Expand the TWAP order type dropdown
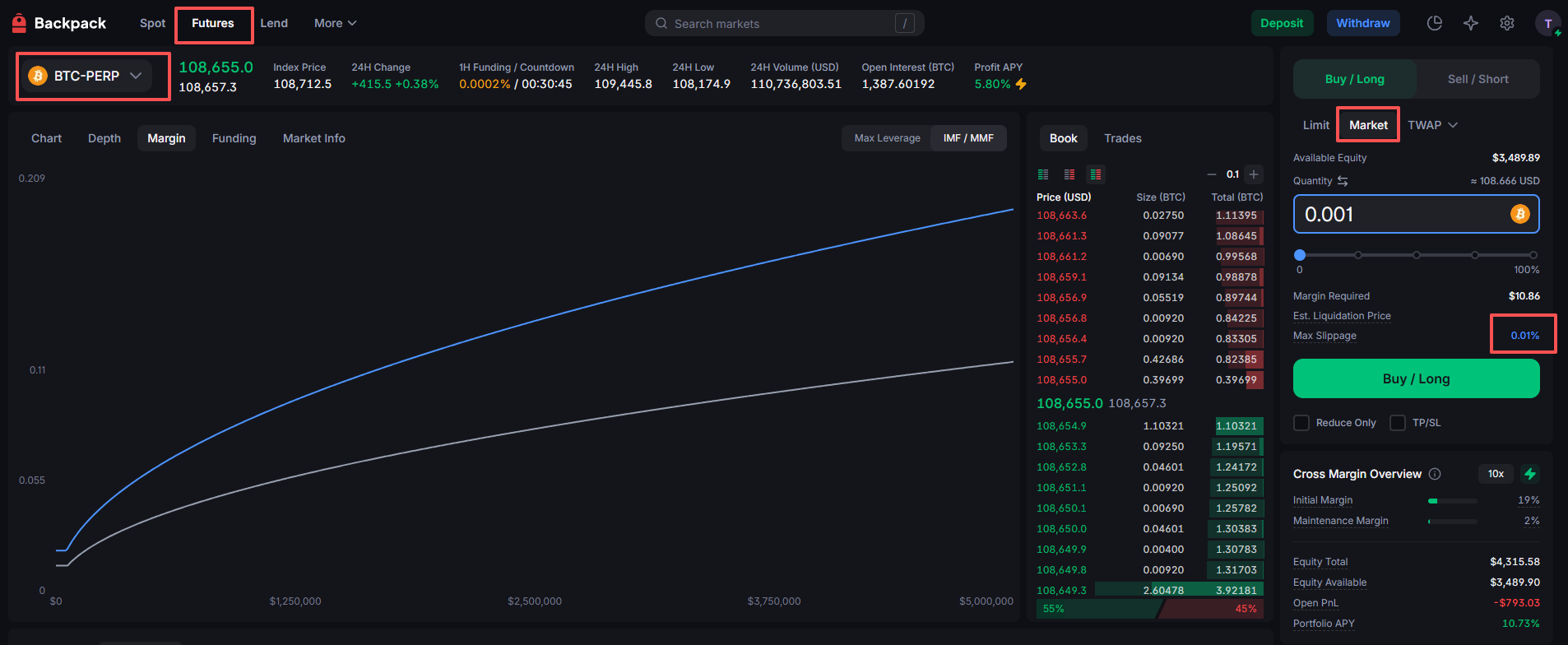This screenshot has width=1568, height=645. tap(1432, 125)
